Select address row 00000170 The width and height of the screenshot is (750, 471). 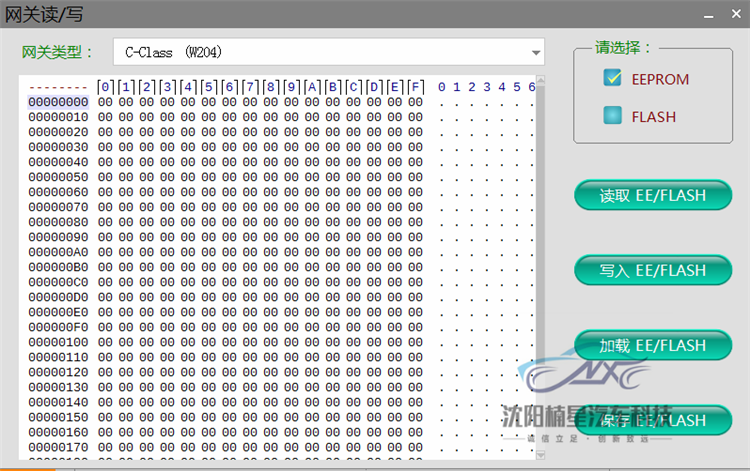click(x=58, y=447)
